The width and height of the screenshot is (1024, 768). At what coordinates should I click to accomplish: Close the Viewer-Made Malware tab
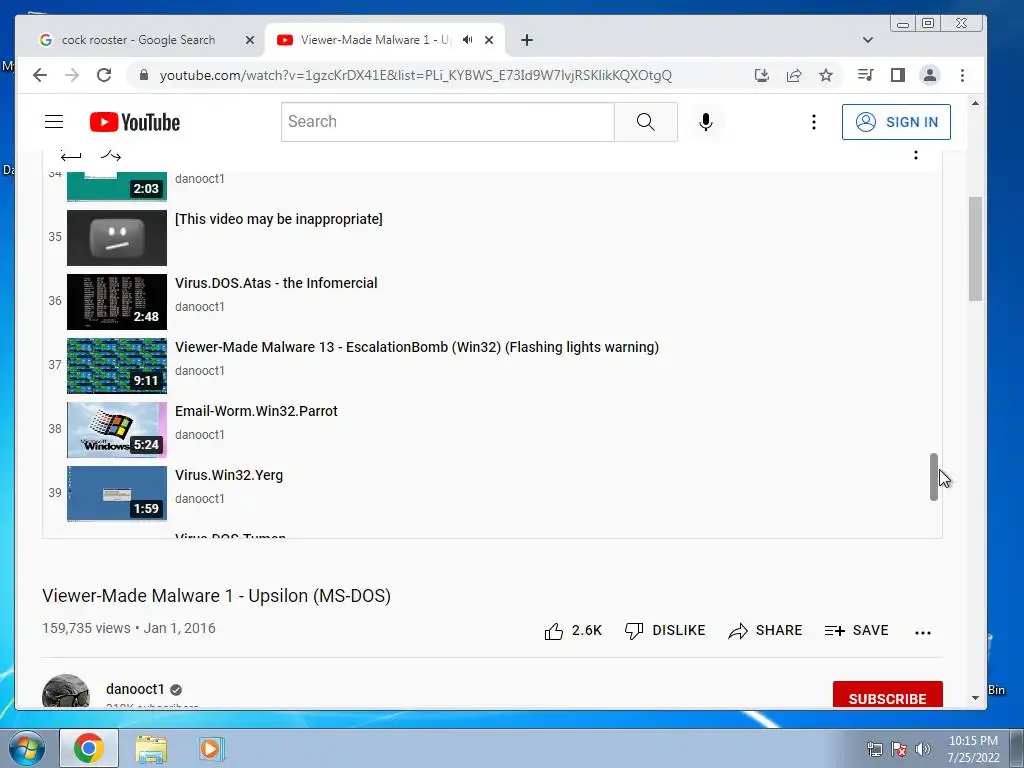pyautogui.click(x=489, y=40)
